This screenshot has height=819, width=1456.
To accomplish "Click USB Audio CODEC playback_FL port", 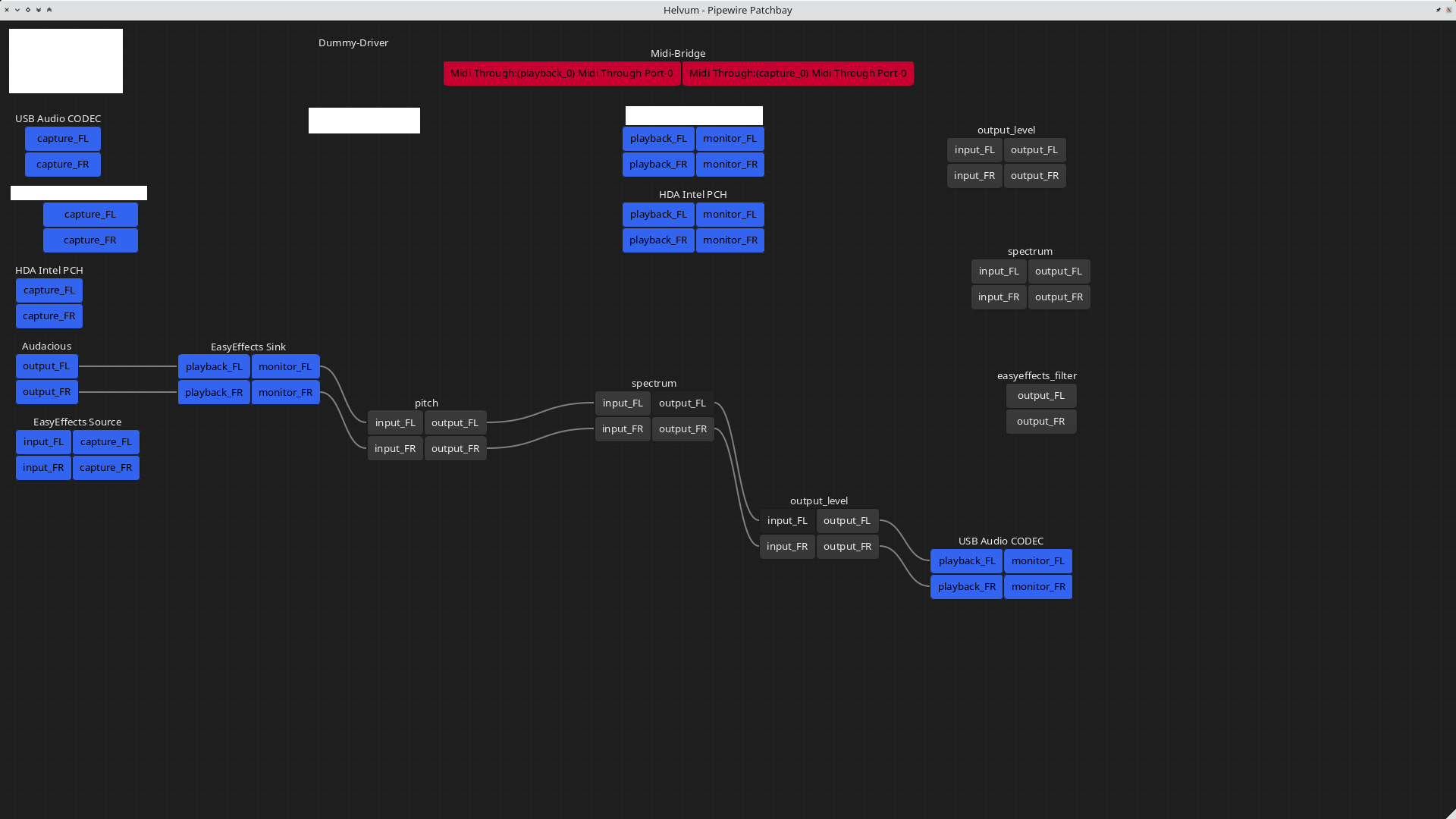I will tap(966, 561).
